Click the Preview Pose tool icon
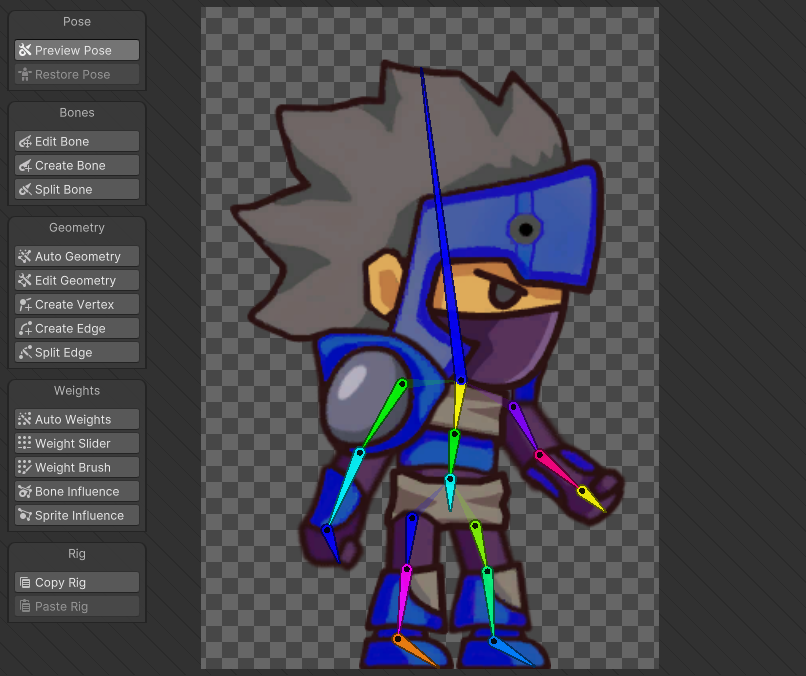This screenshot has width=806, height=676. click(x=25, y=50)
